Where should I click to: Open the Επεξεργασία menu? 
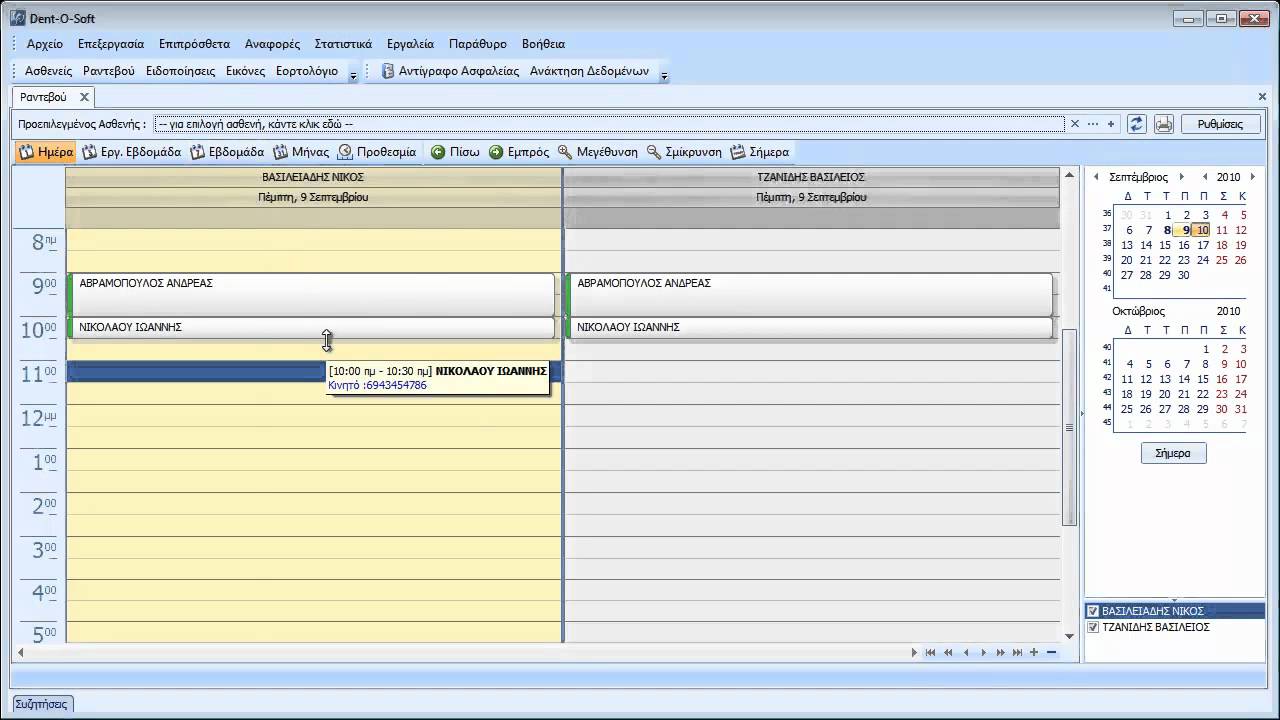111,44
